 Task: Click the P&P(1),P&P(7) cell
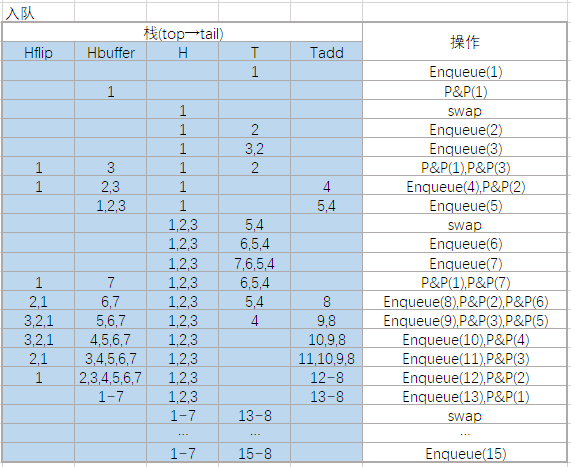click(465, 282)
